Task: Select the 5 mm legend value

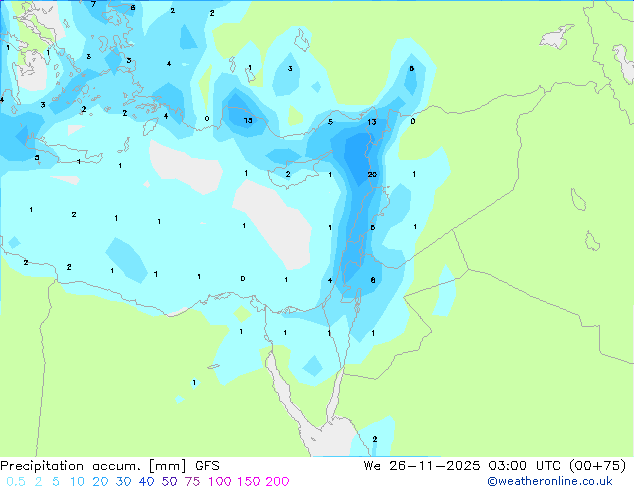Action: (56, 482)
